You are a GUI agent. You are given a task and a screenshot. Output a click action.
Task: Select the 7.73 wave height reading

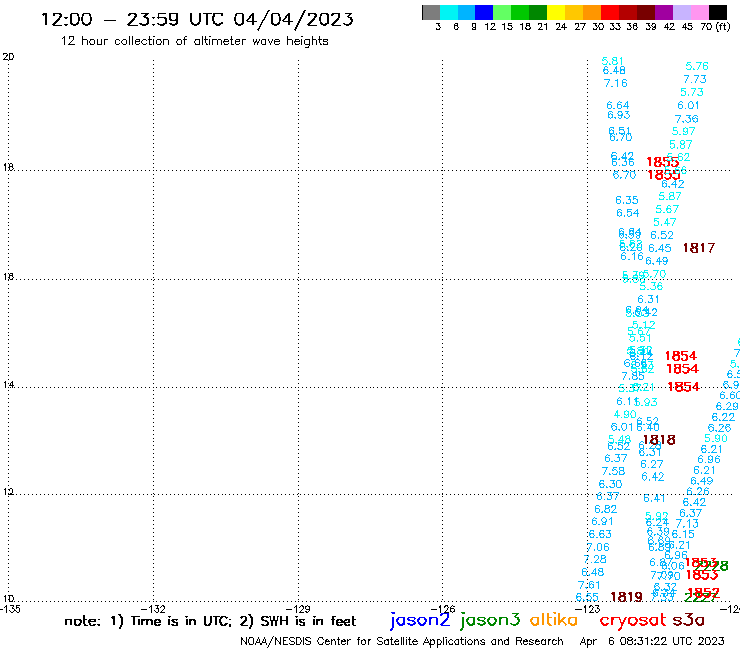695,79
